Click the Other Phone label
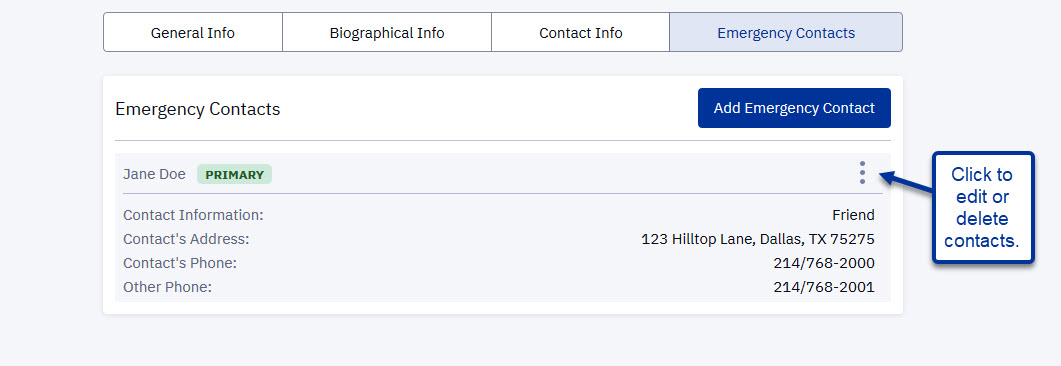 [x=168, y=288]
